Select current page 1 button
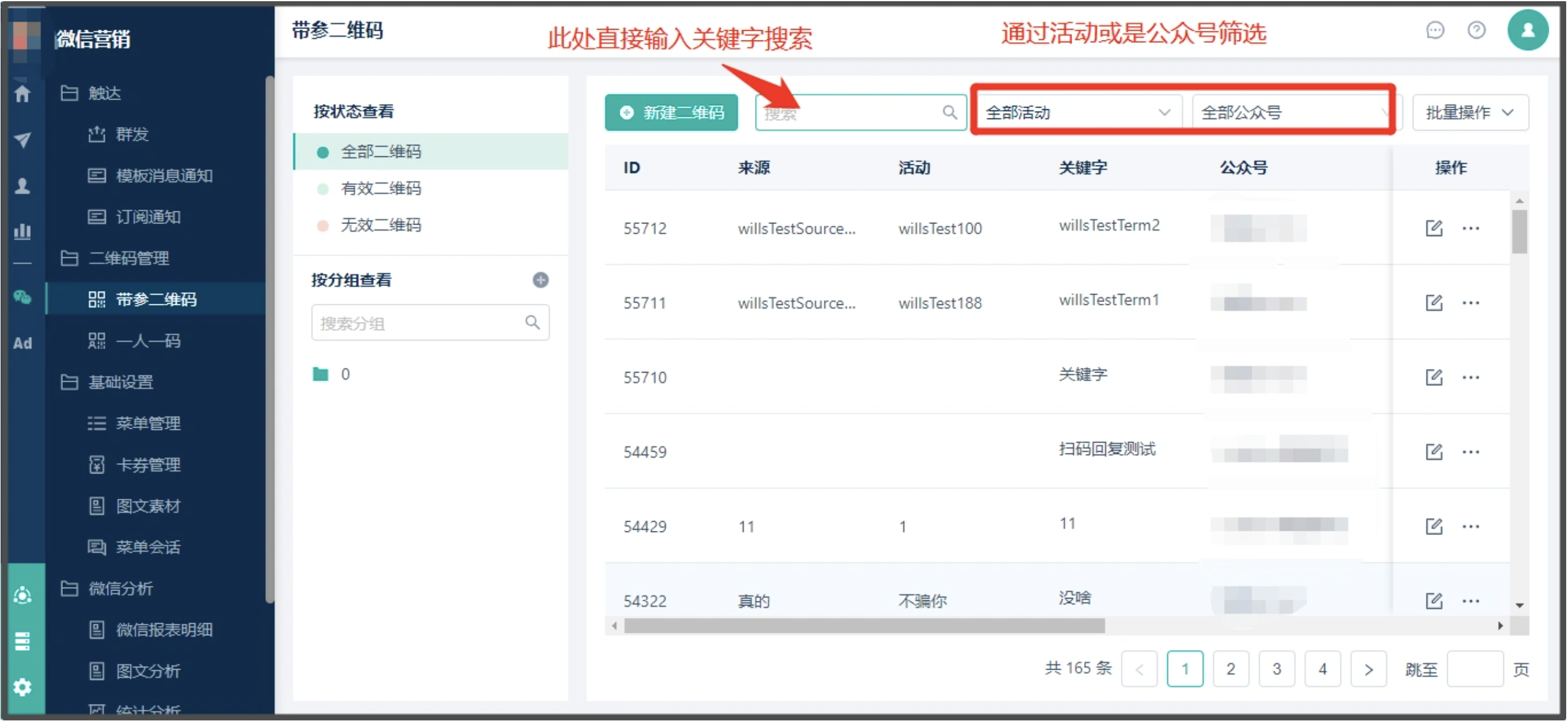The width and height of the screenshot is (1568, 721). 1185,669
